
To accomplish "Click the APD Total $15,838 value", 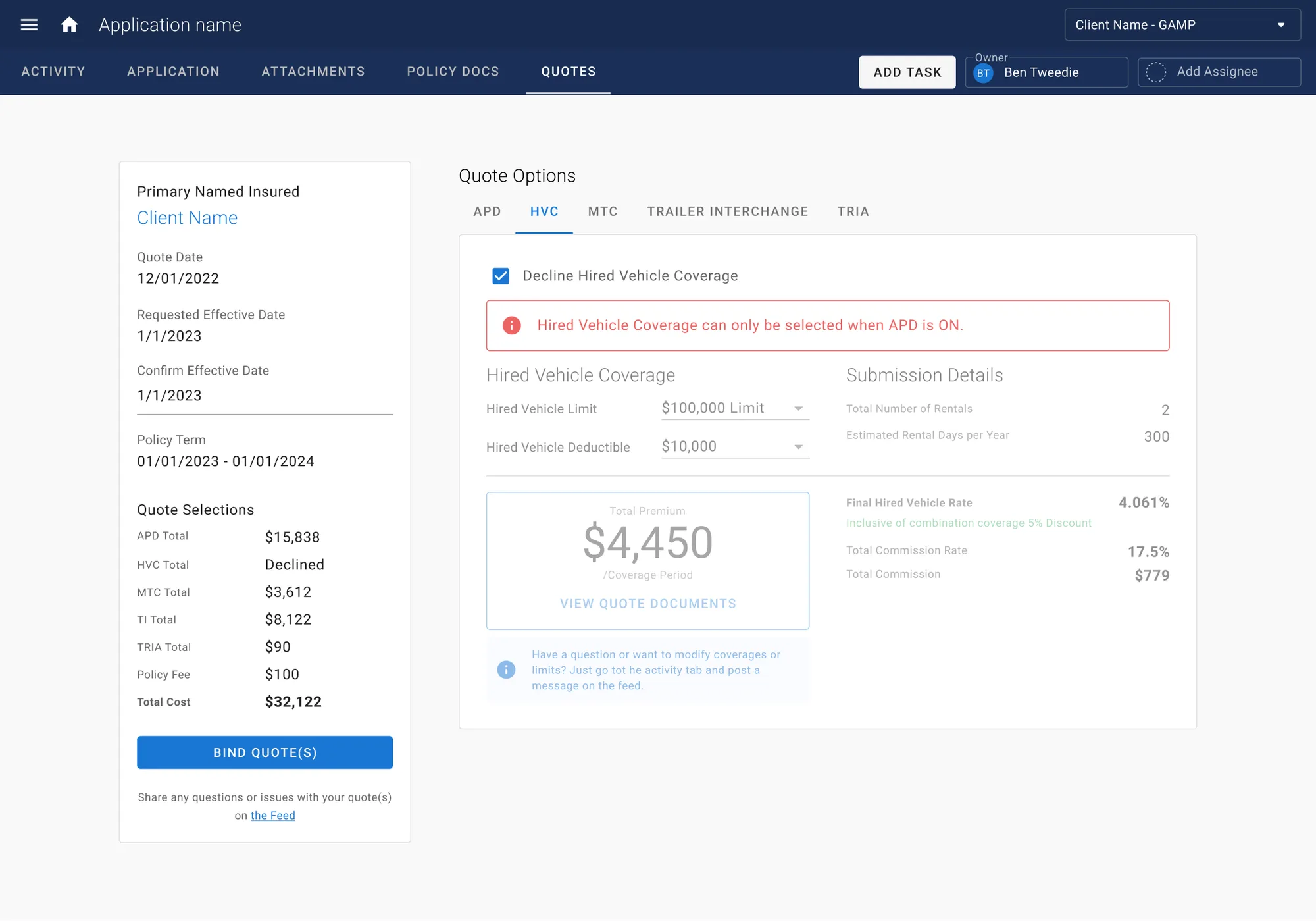I will [292, 537].
